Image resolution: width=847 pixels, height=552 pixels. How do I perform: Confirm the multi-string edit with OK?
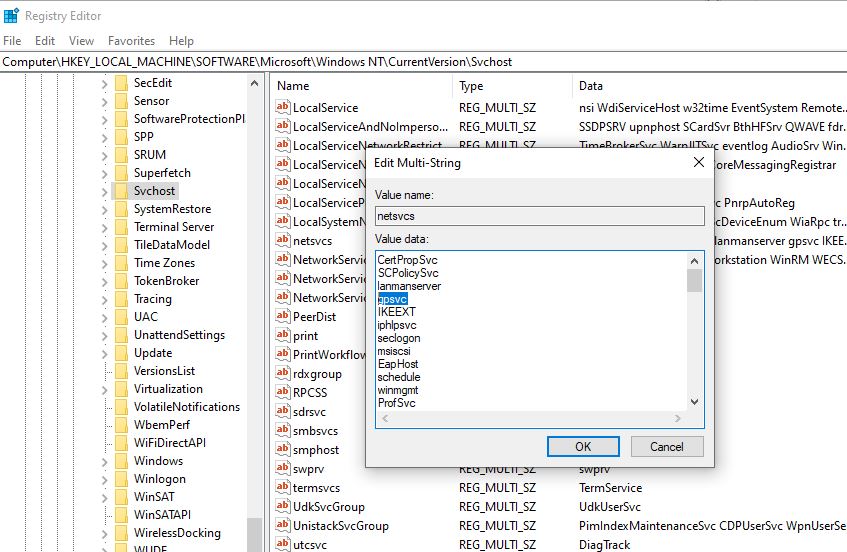583,447
